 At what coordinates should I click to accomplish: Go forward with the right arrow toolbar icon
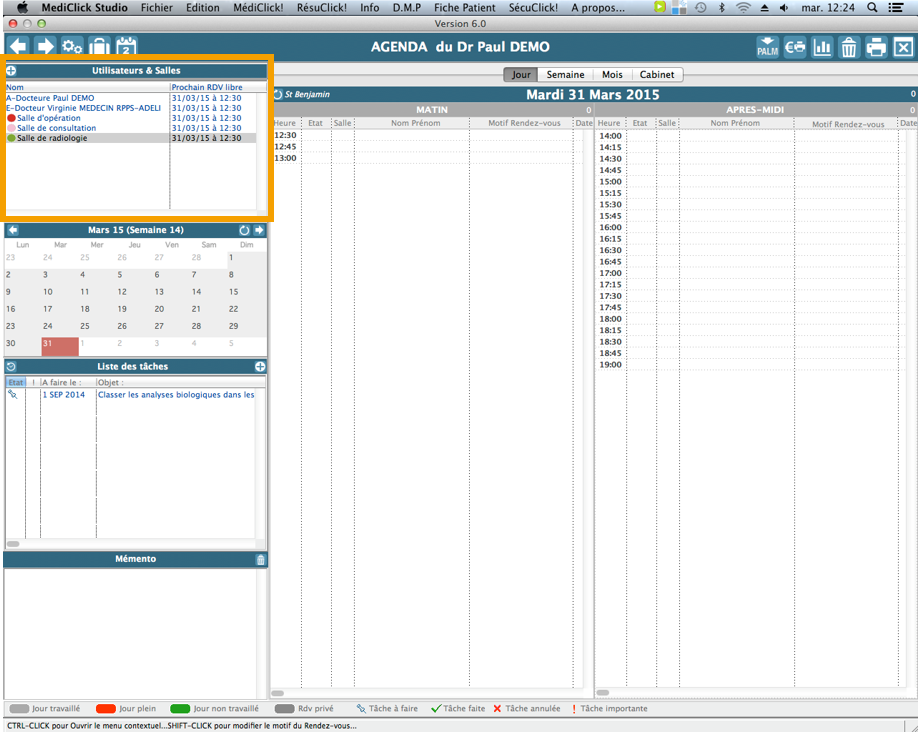coord(44,47)
